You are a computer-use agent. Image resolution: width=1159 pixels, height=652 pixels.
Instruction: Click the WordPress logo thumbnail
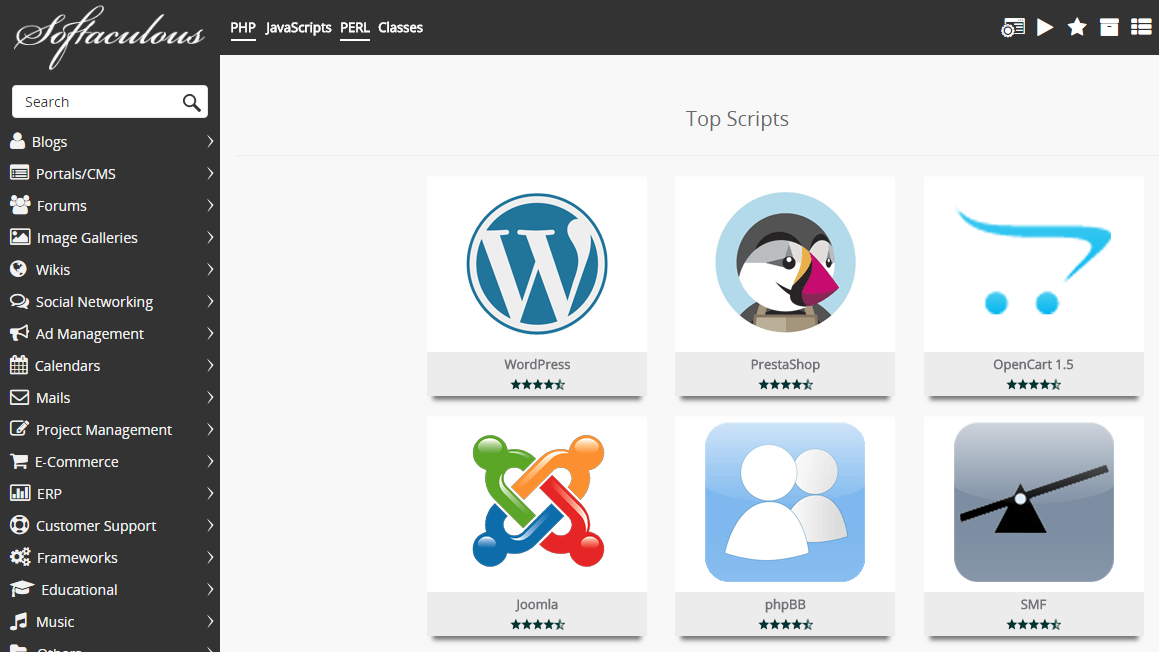click(537, 264)
